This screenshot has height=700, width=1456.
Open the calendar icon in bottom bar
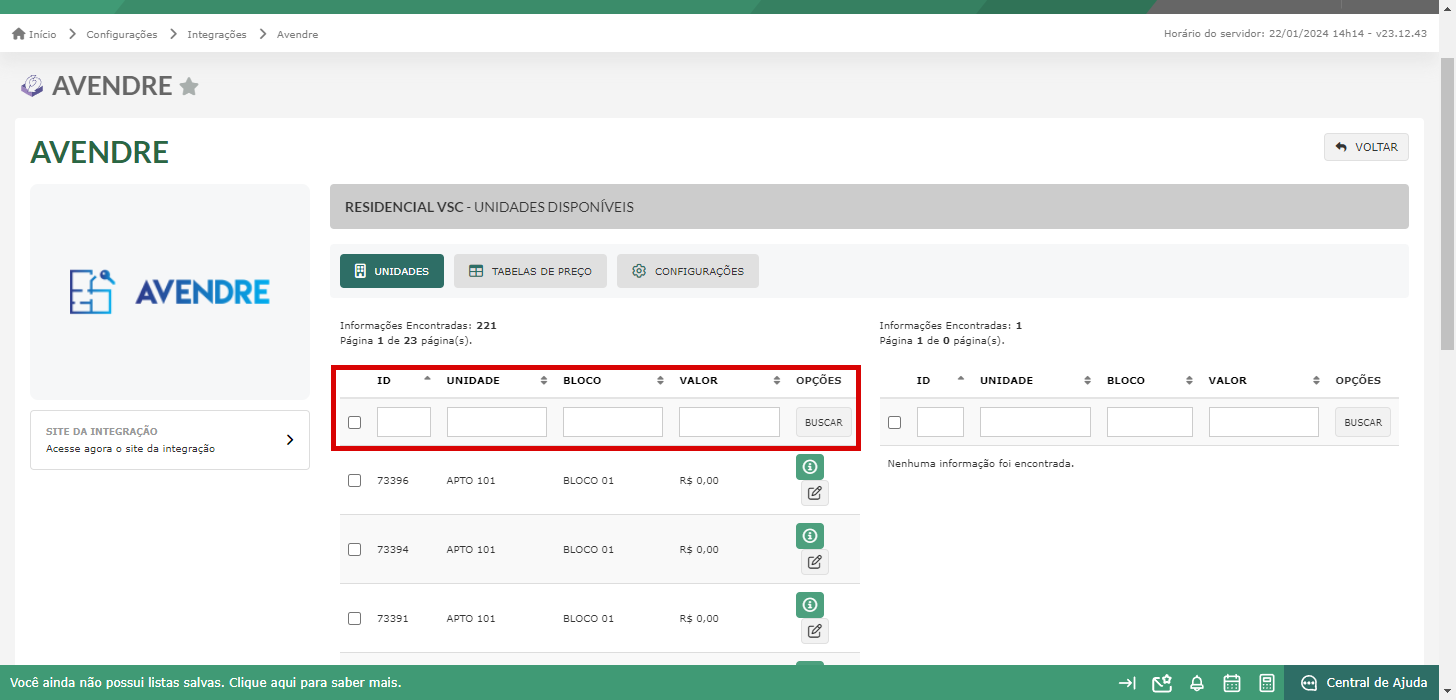coord(1232,683)
